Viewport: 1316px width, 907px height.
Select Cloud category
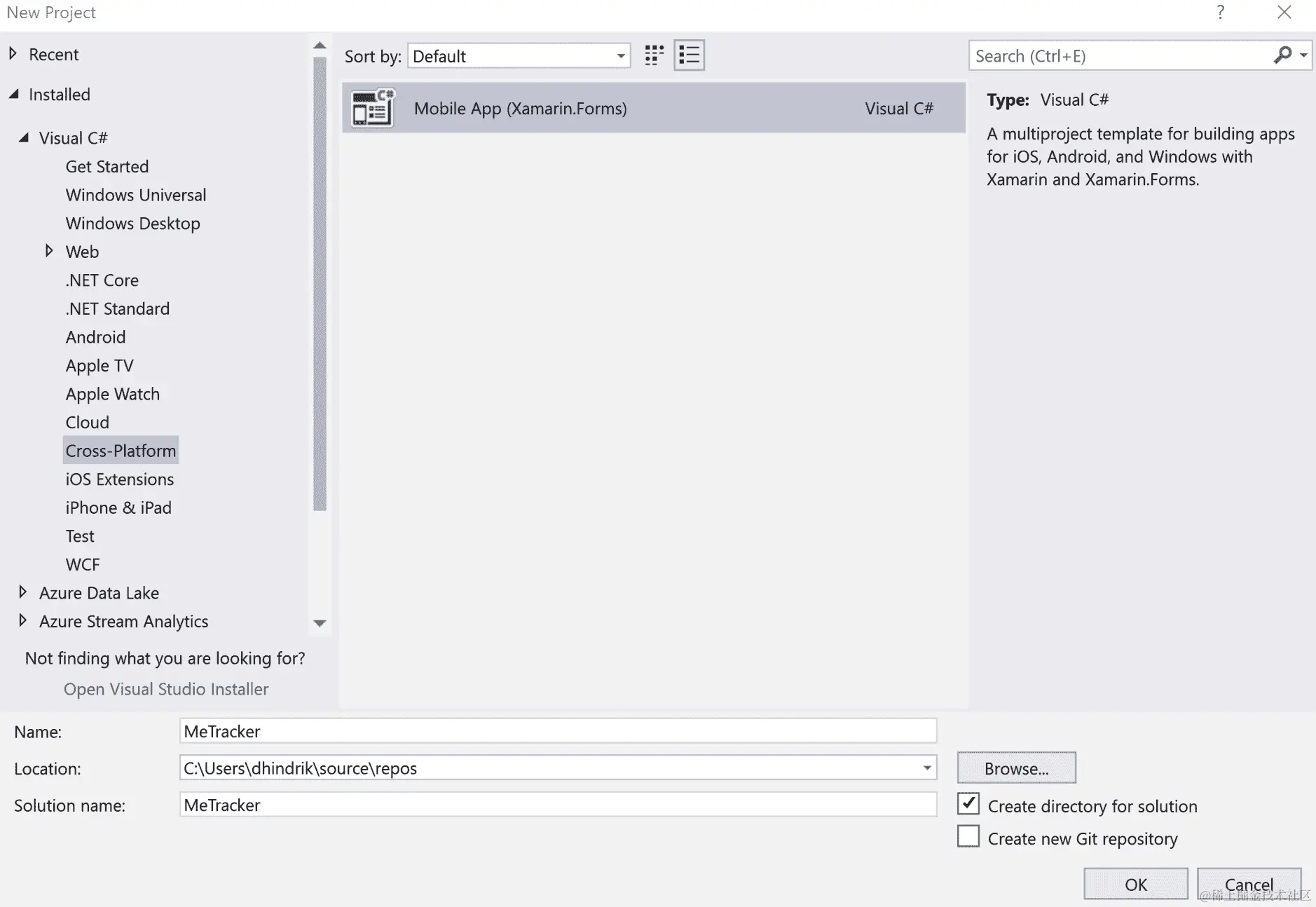click(88, 423)
